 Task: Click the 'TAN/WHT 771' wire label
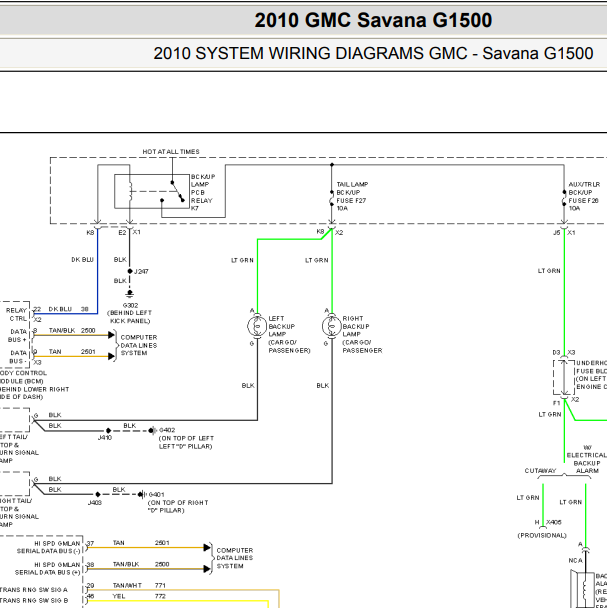(x=139, y=586)
